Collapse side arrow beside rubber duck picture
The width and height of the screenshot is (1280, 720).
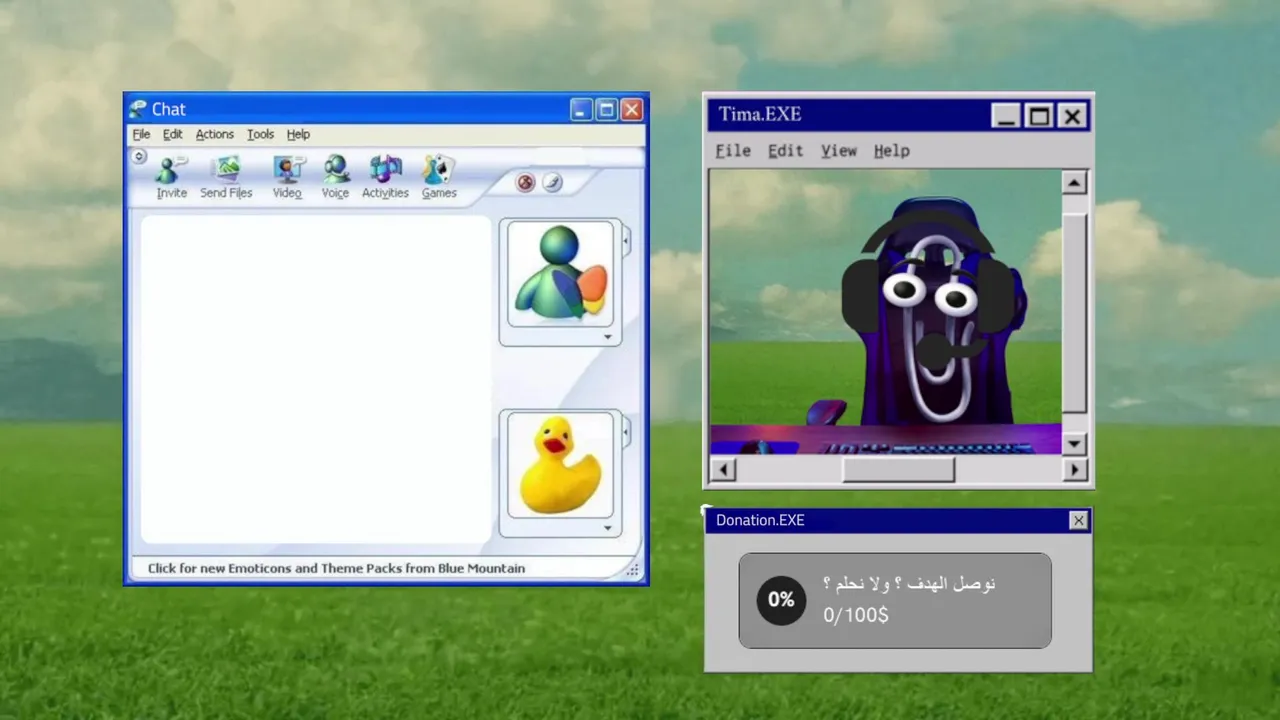pyautogui.click(x=626, y=432)
